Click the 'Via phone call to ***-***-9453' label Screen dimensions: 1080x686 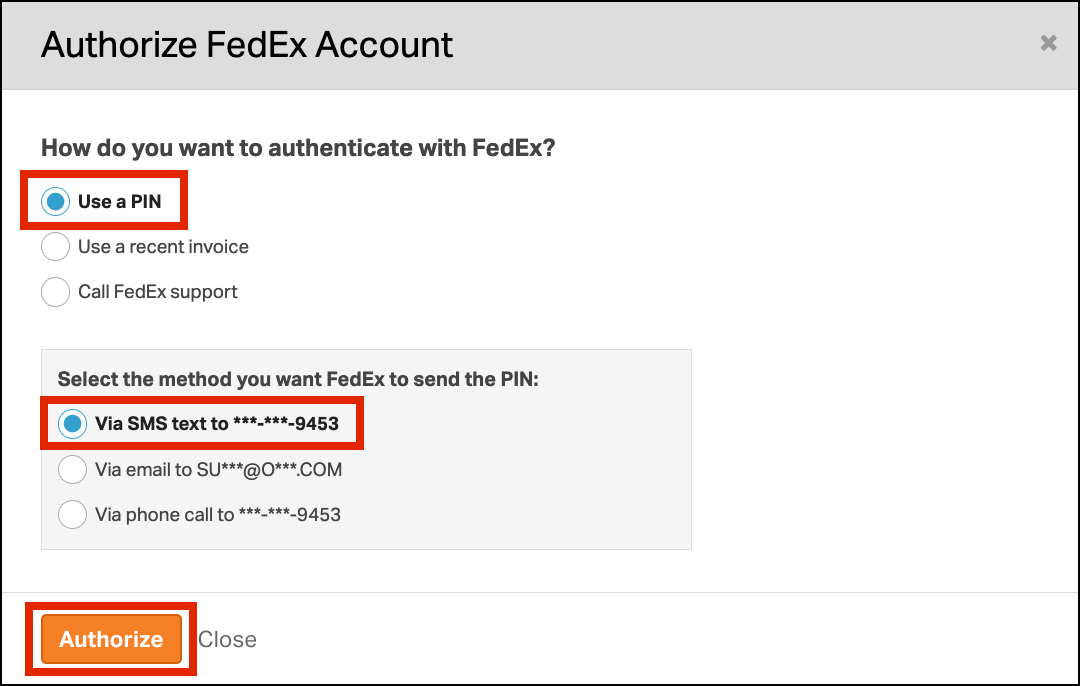pos(218,514)
